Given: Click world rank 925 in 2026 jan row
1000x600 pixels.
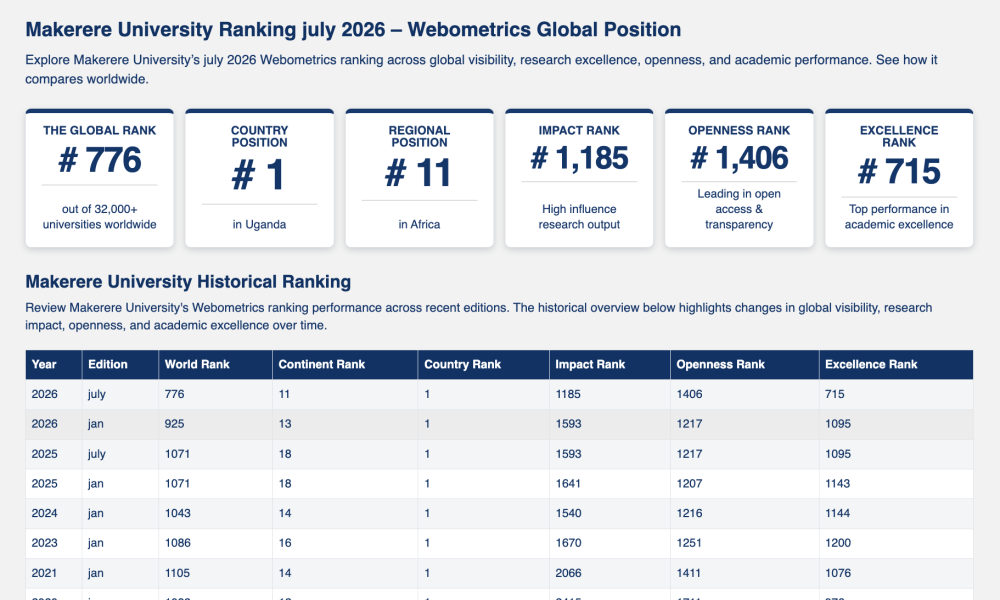Looking at the screenshot, I should point(174,424).
